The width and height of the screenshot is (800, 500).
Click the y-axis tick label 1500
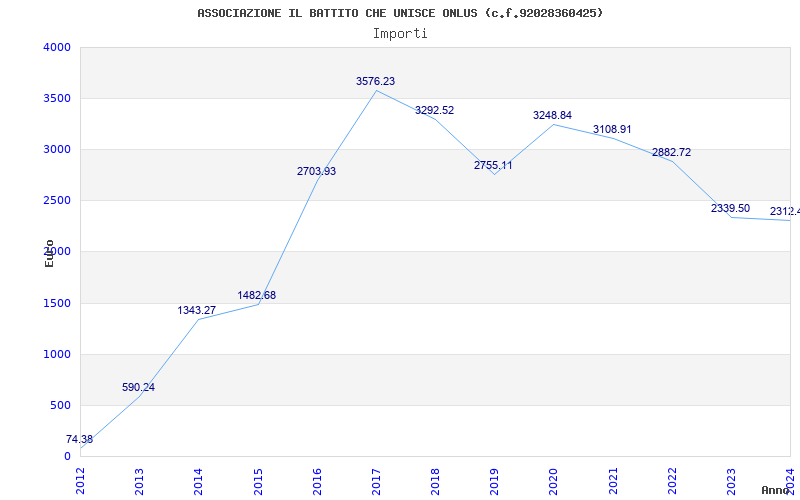(x=57, y=304)
